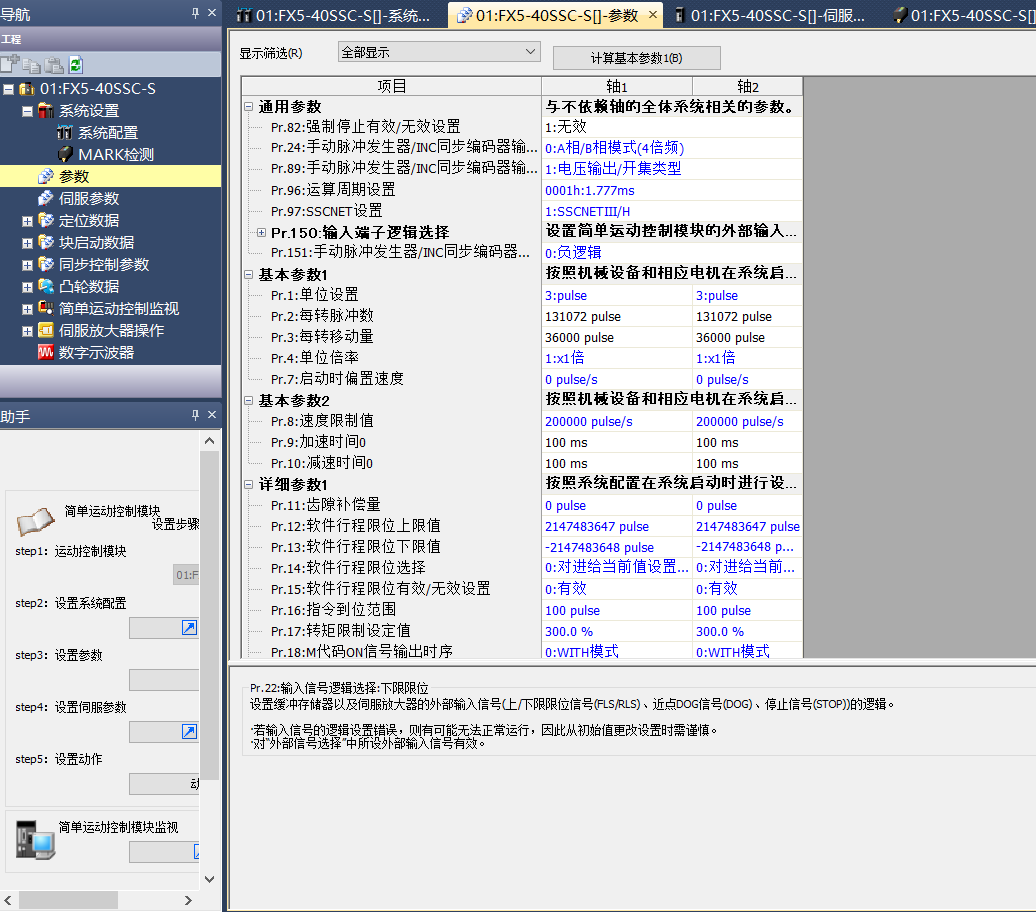This screenshot has width=1036, height=912.
Task: Open MARK检测 item in the tree
Action: pos(115,154)
